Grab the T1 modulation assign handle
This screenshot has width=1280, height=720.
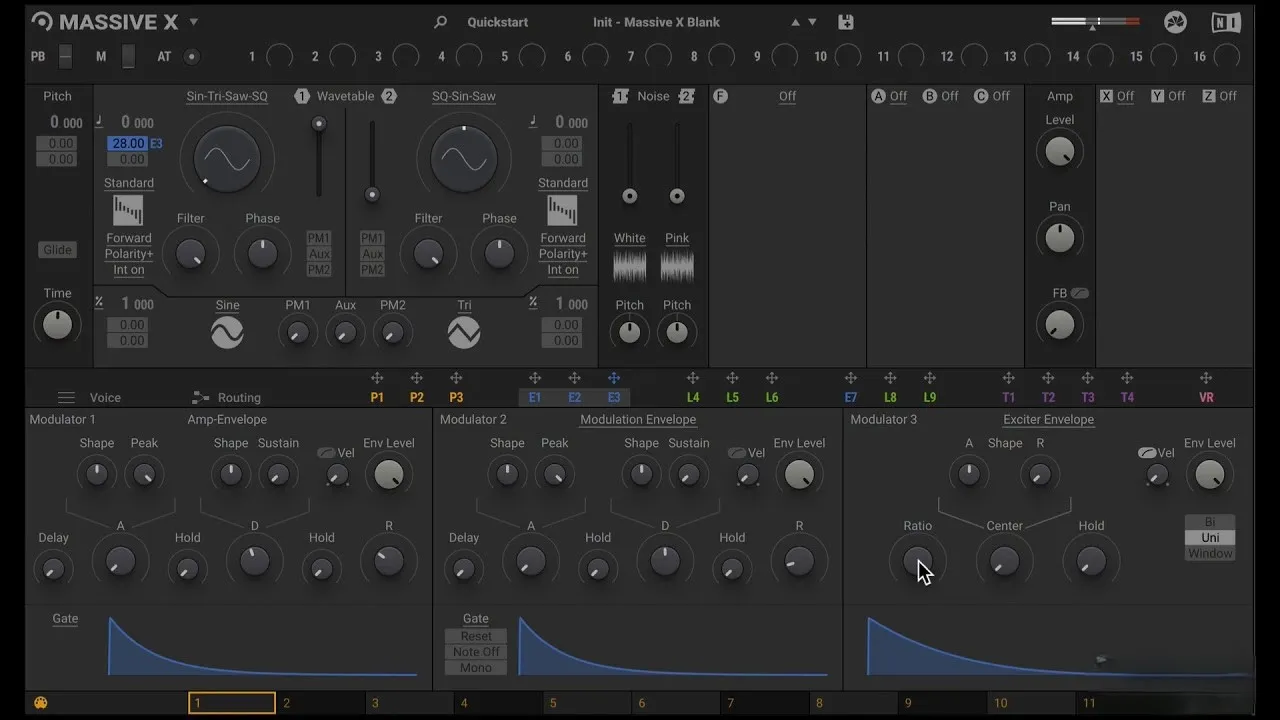[x=1008, y=378]
